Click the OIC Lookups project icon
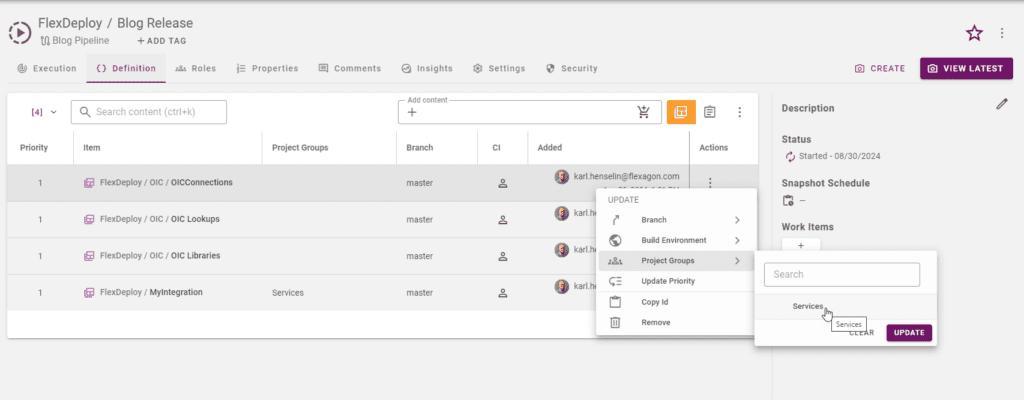Viewport: 1024px width, 400px height. [x=89, y=220]
